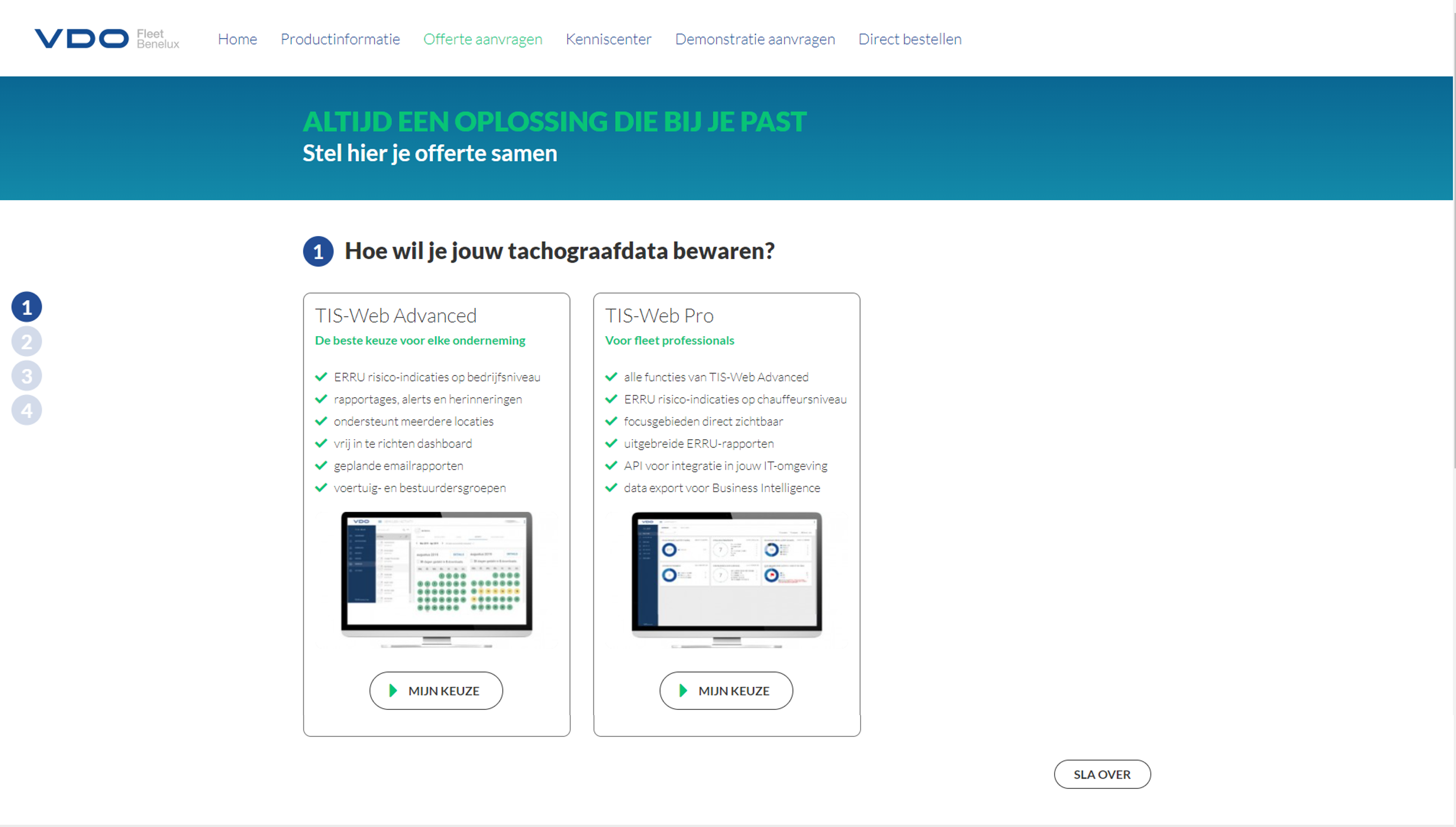
Task: Click the text 'rapportages, alerts en herinneringen'
Action: 428,399
